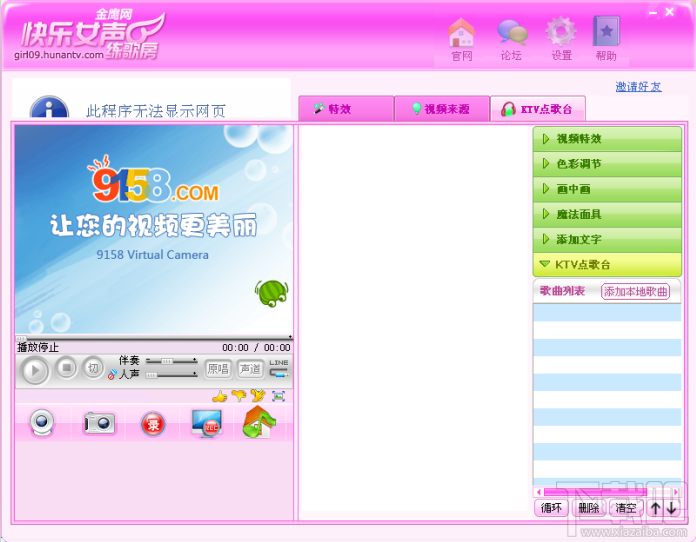Expand the 色彩调节 section
Screen dimensions: 696x542
point(607,164)
